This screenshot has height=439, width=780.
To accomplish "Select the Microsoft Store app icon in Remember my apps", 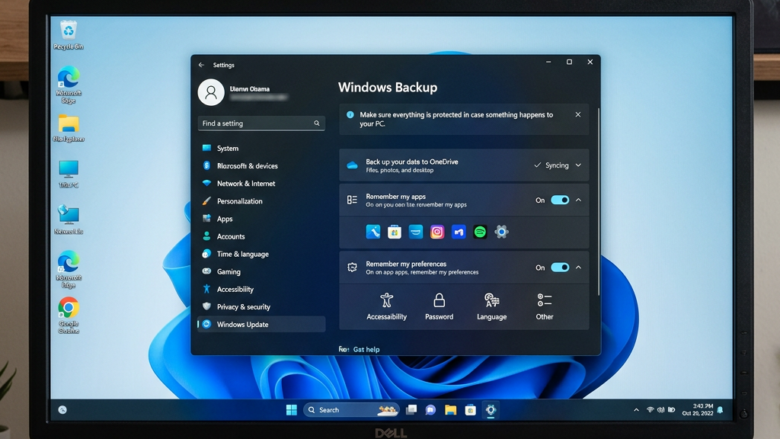I will point(394,232).
